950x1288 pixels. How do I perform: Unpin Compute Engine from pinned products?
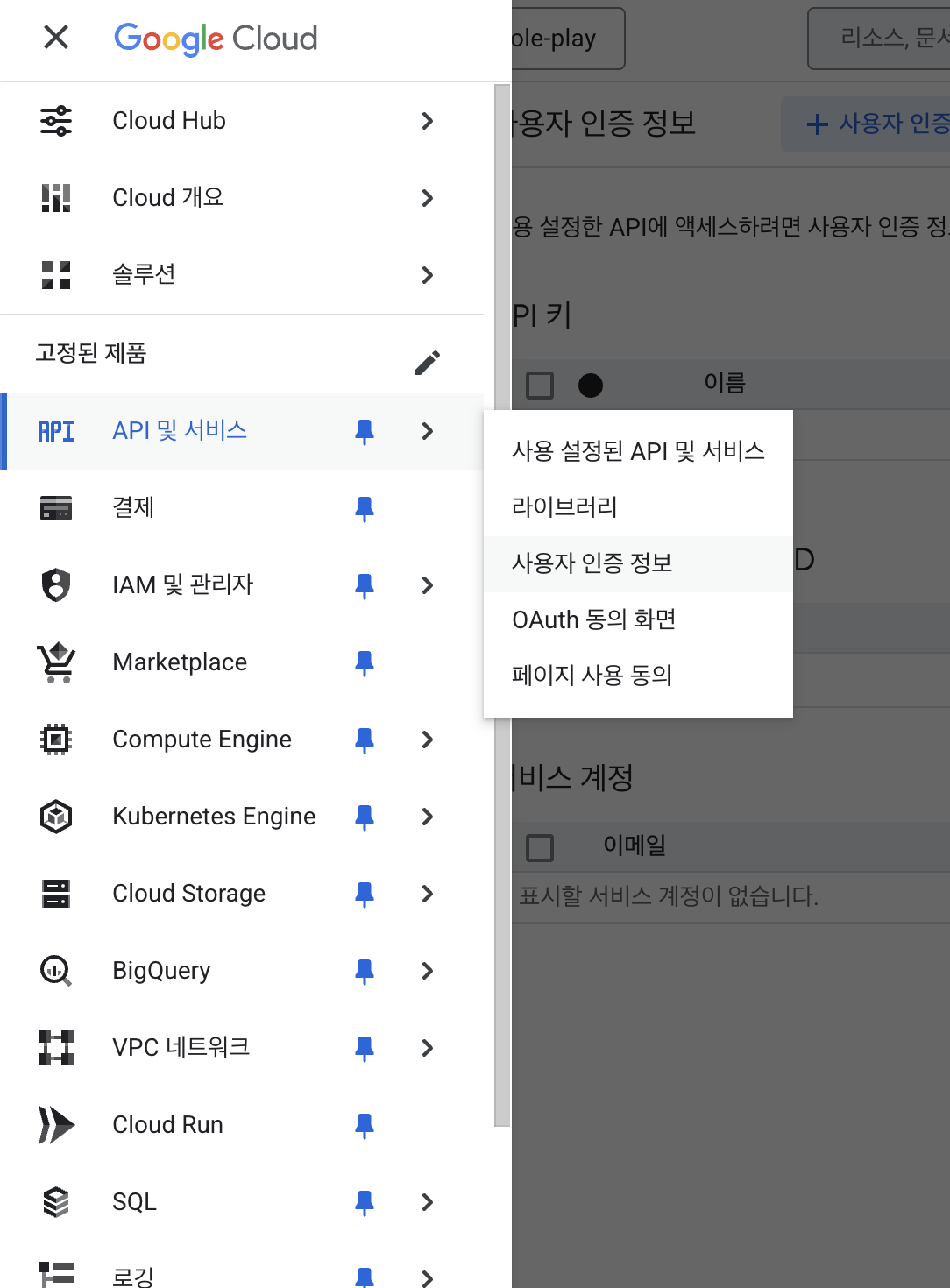pos(365,740)
